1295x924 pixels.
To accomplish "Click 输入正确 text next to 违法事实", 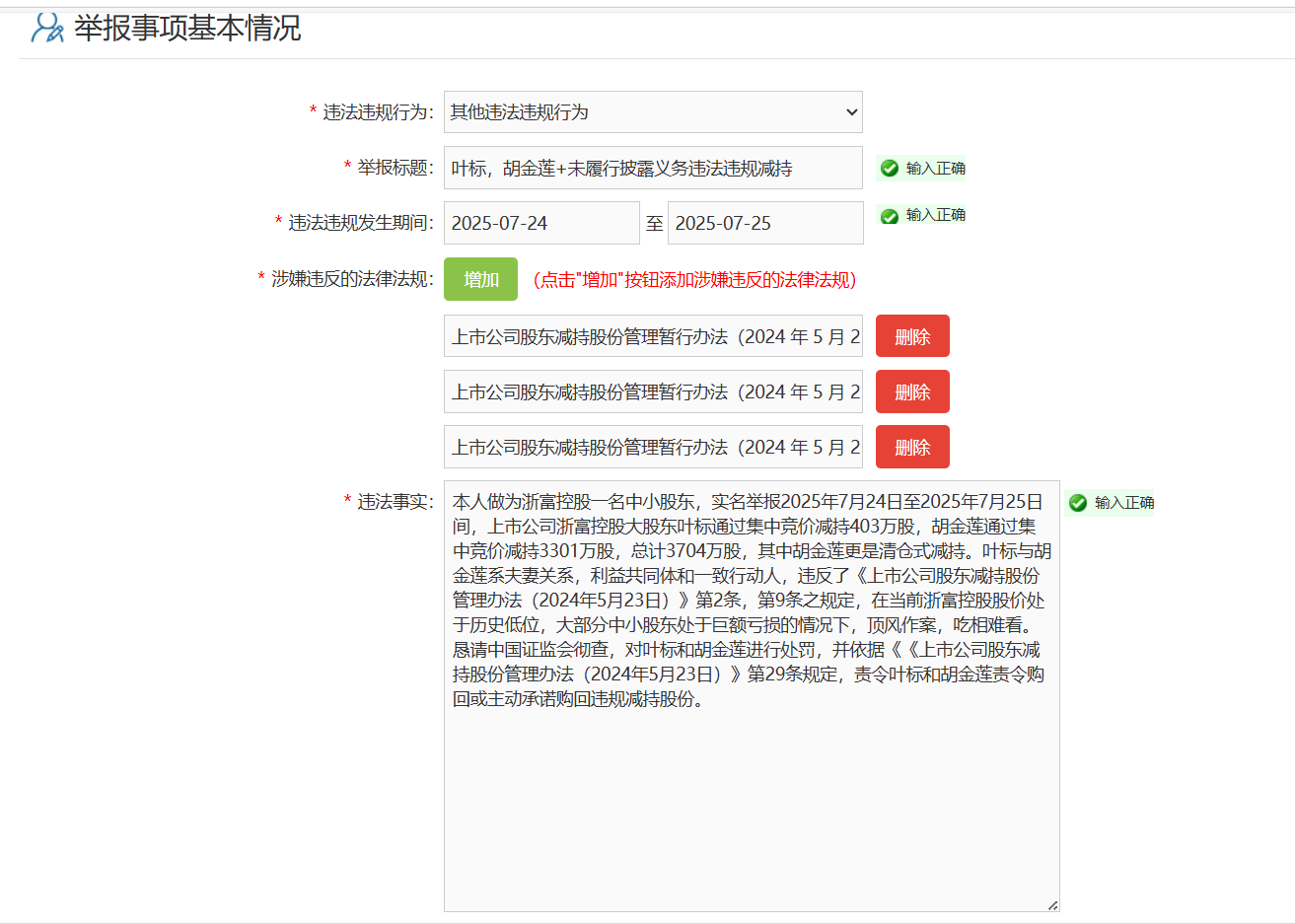I will tap(1124, 503).
